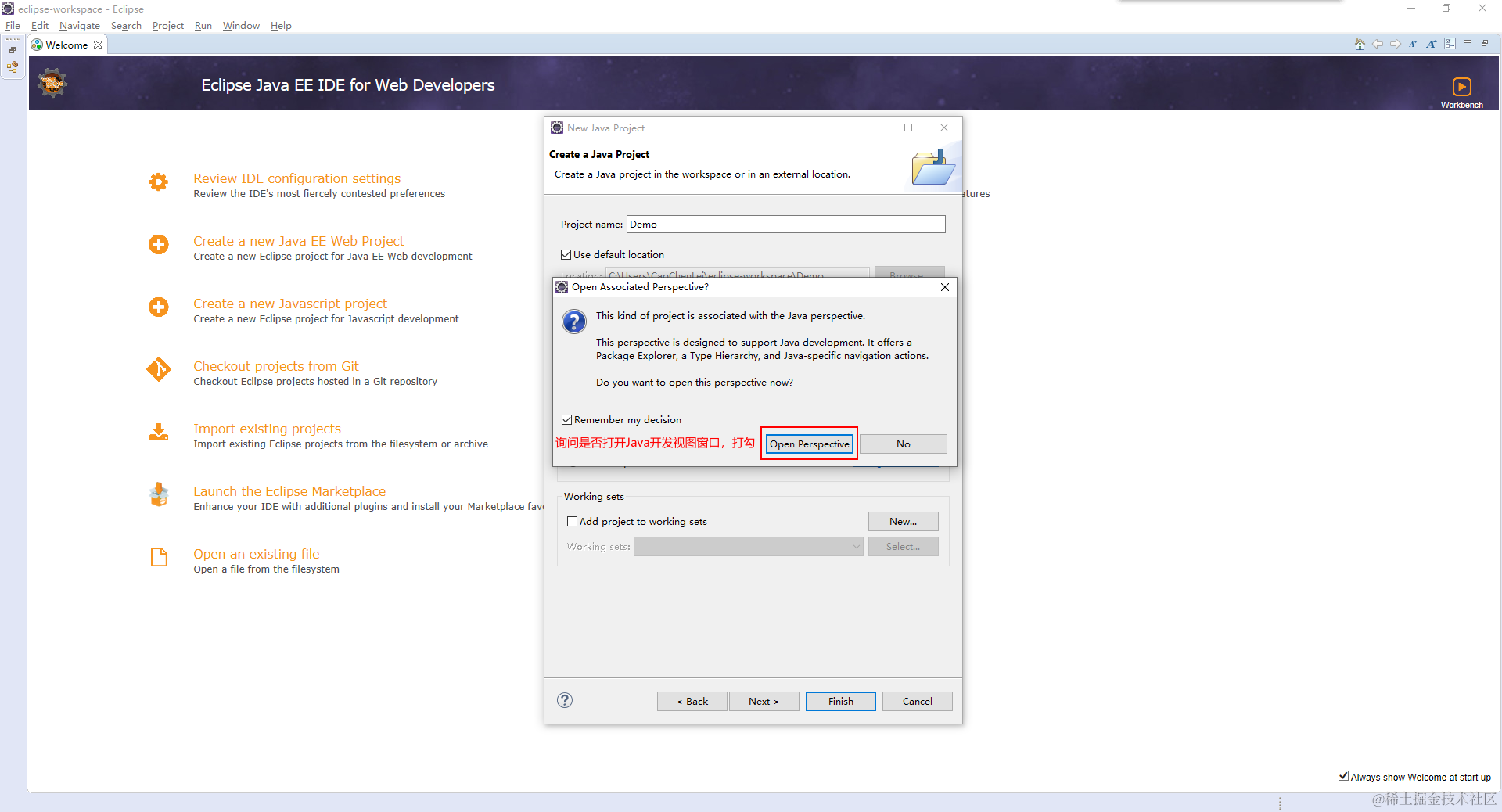The width and height of the screenshot is (1502, 812).
Task: Magnify Welcome page font size
Action: click(1431, 44)
